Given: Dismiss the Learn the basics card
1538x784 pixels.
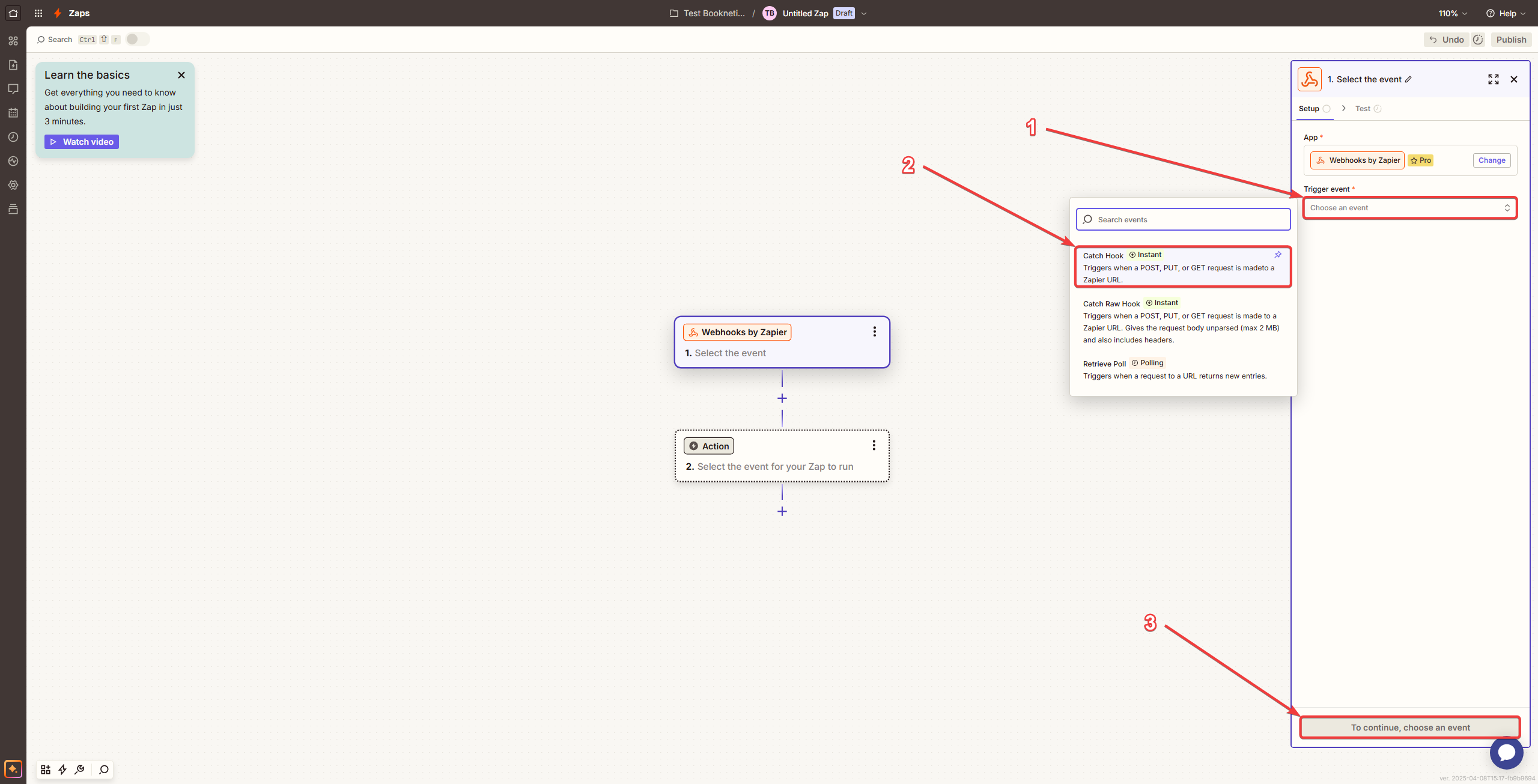Looking at the screenshot, I should tap(181, 75).
